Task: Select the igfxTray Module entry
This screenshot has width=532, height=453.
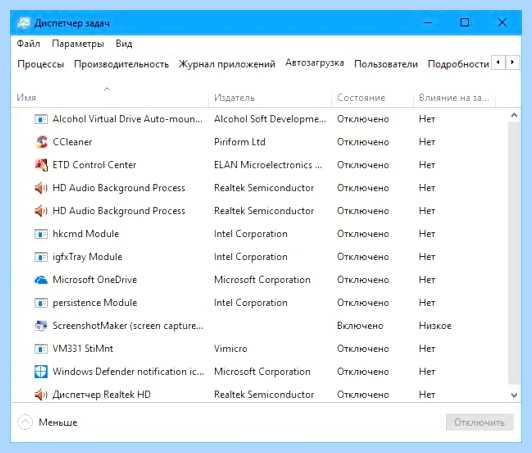Action: pyautogui.click(x=88, y=257)
